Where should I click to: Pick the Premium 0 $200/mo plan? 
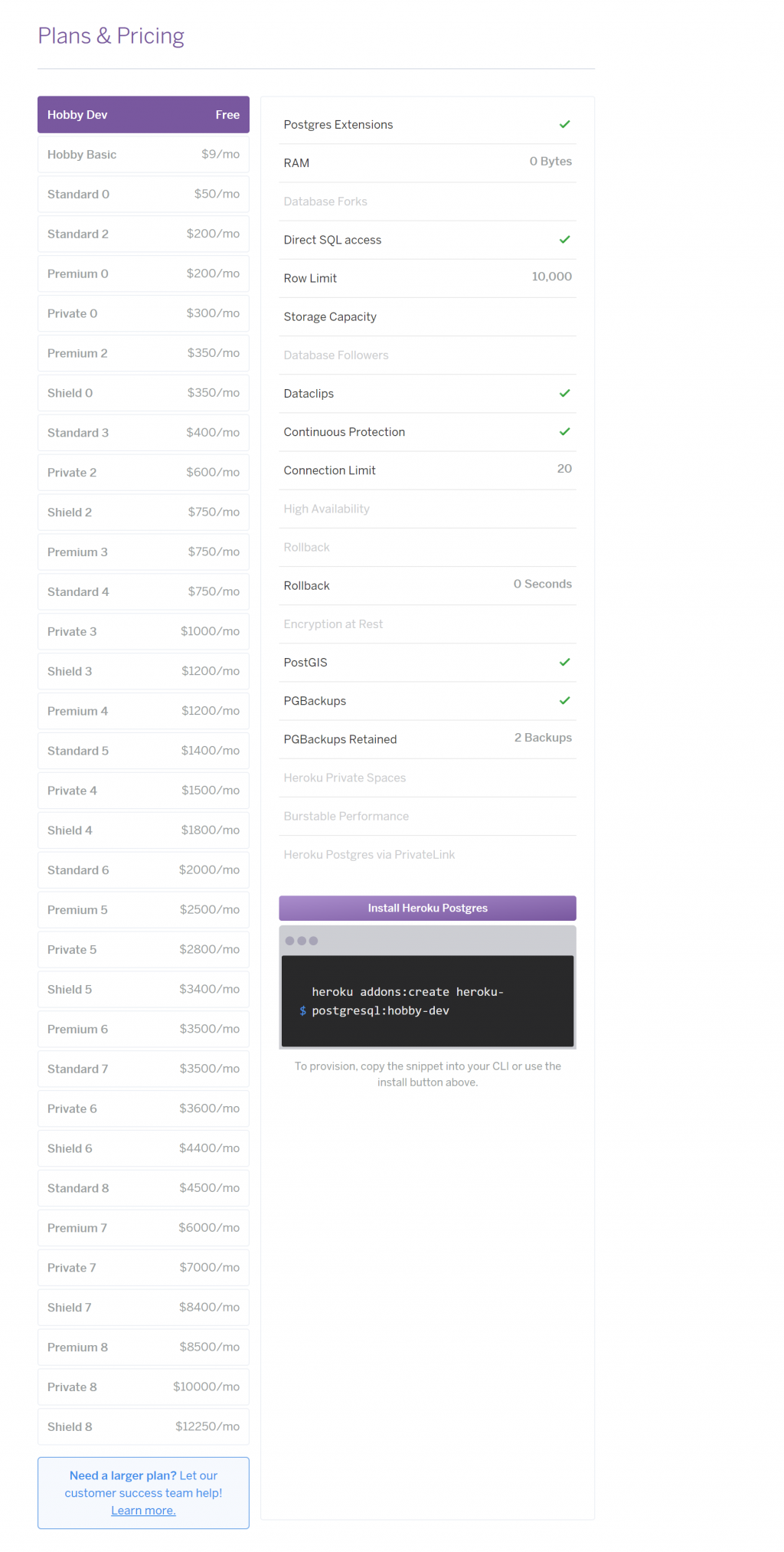143,273
